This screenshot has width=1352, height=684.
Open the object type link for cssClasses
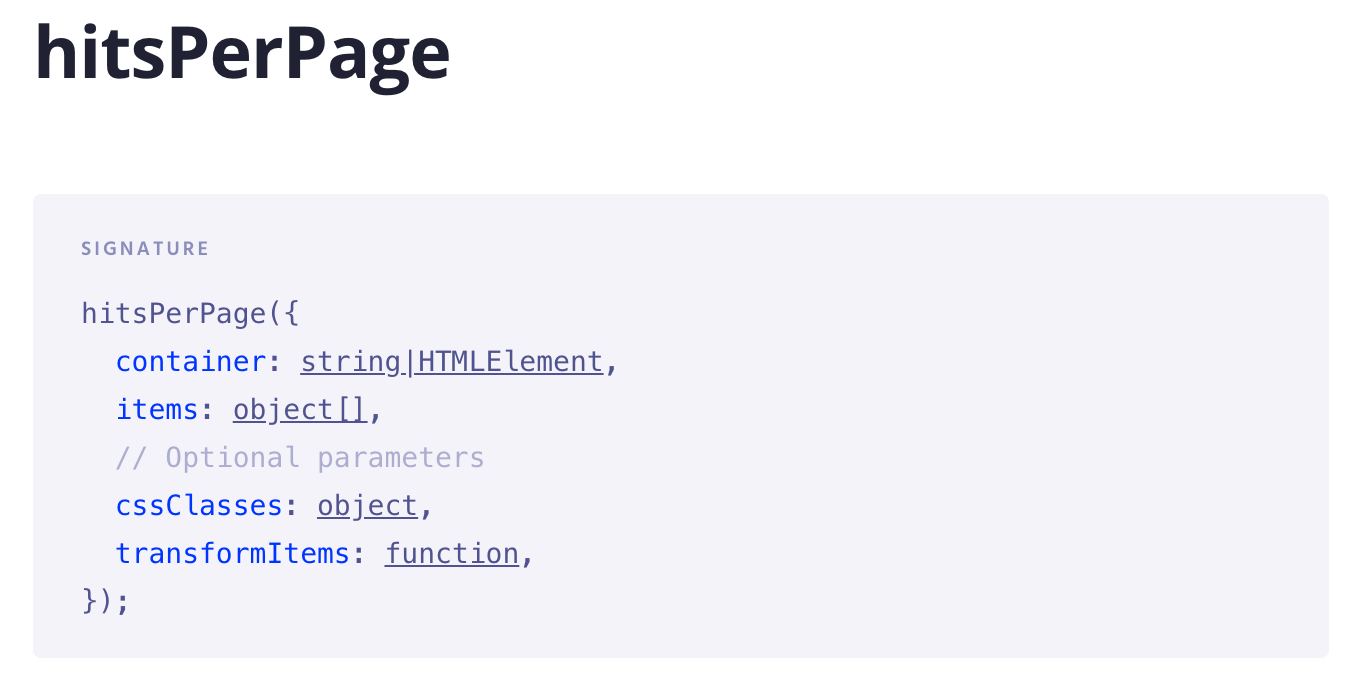tap(367, 506)
